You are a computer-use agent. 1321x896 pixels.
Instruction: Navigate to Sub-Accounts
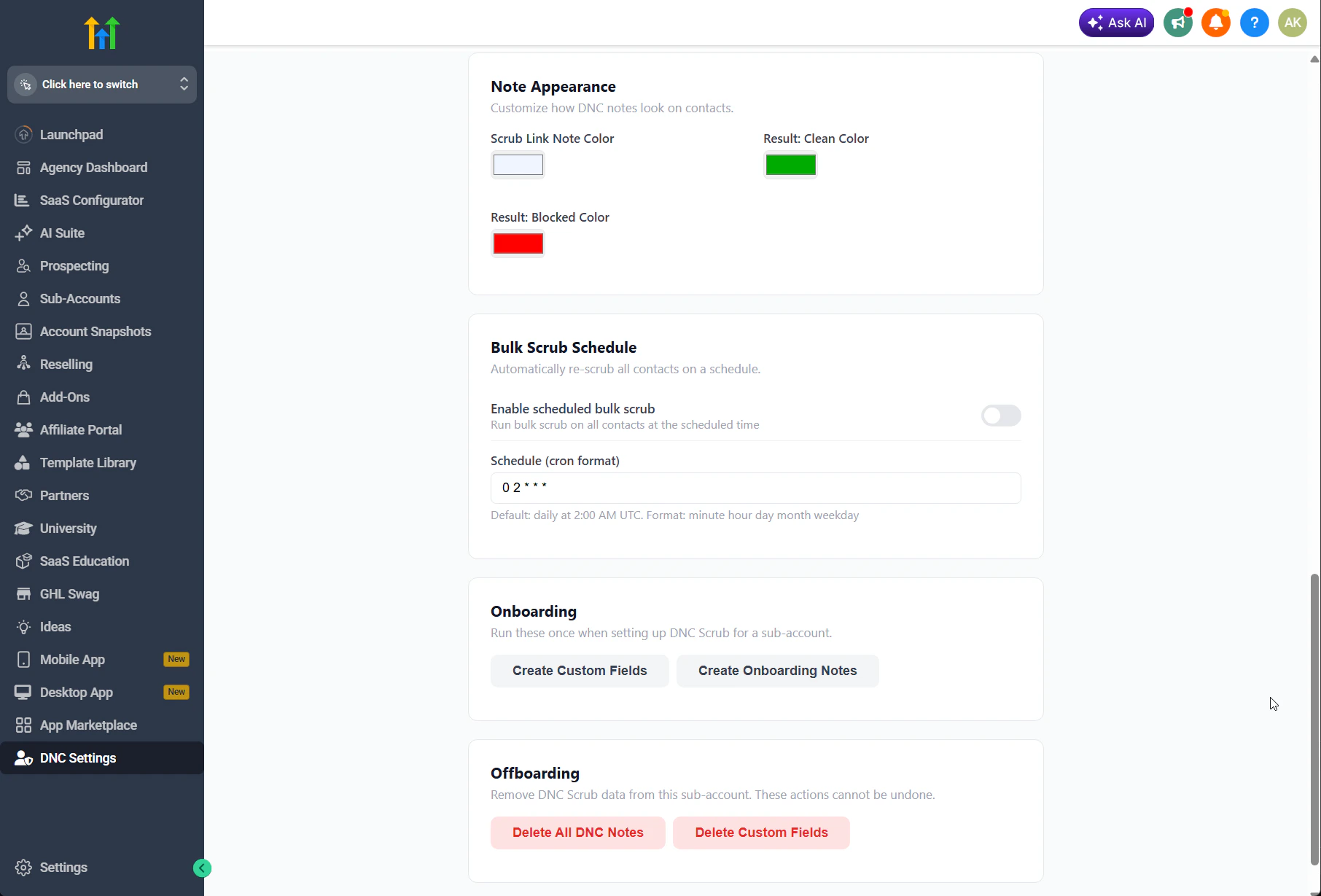pyautogui.click(x=102, y=299)
